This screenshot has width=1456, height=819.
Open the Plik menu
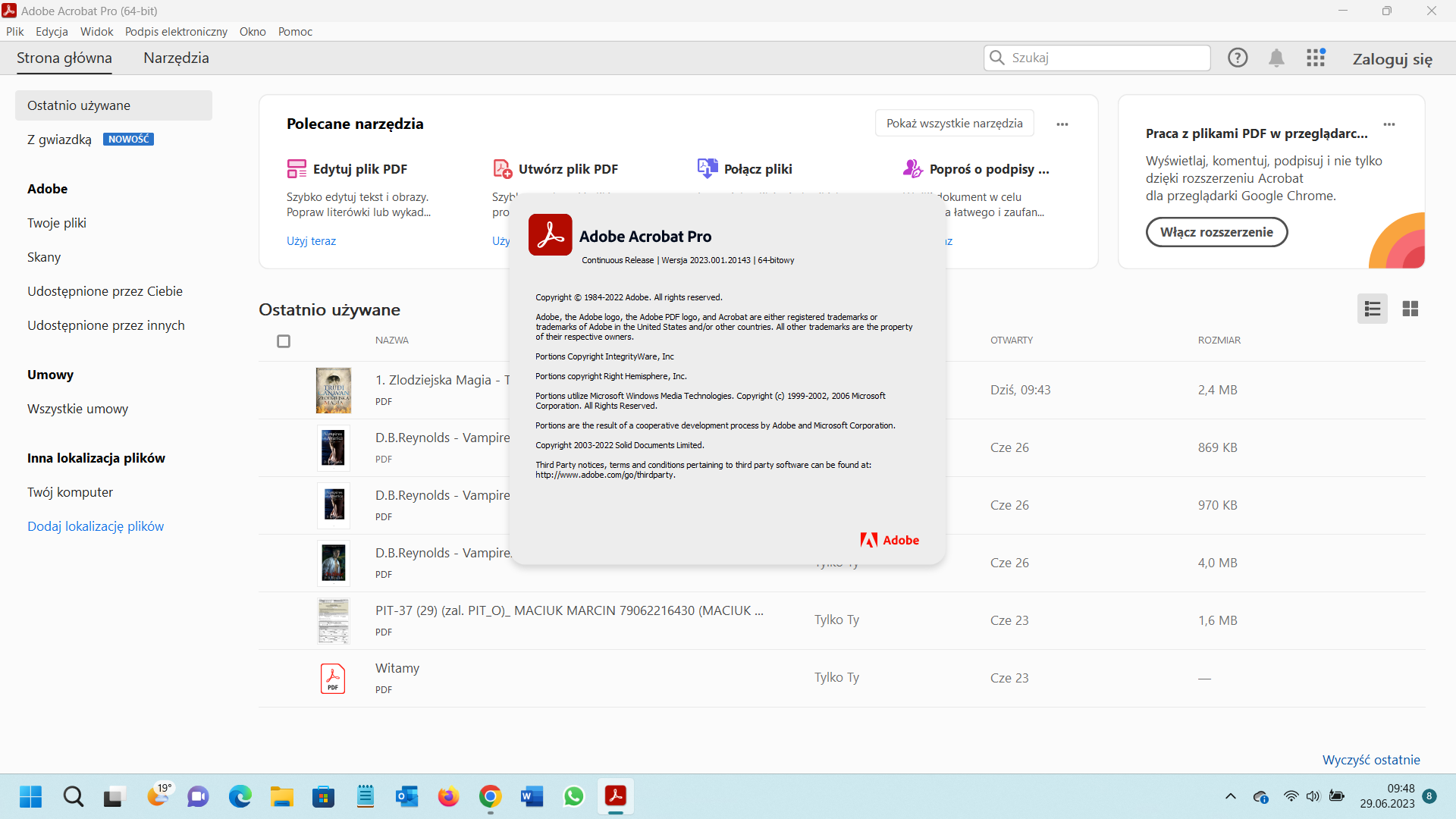pyautogui.click(x=15, y=32)
